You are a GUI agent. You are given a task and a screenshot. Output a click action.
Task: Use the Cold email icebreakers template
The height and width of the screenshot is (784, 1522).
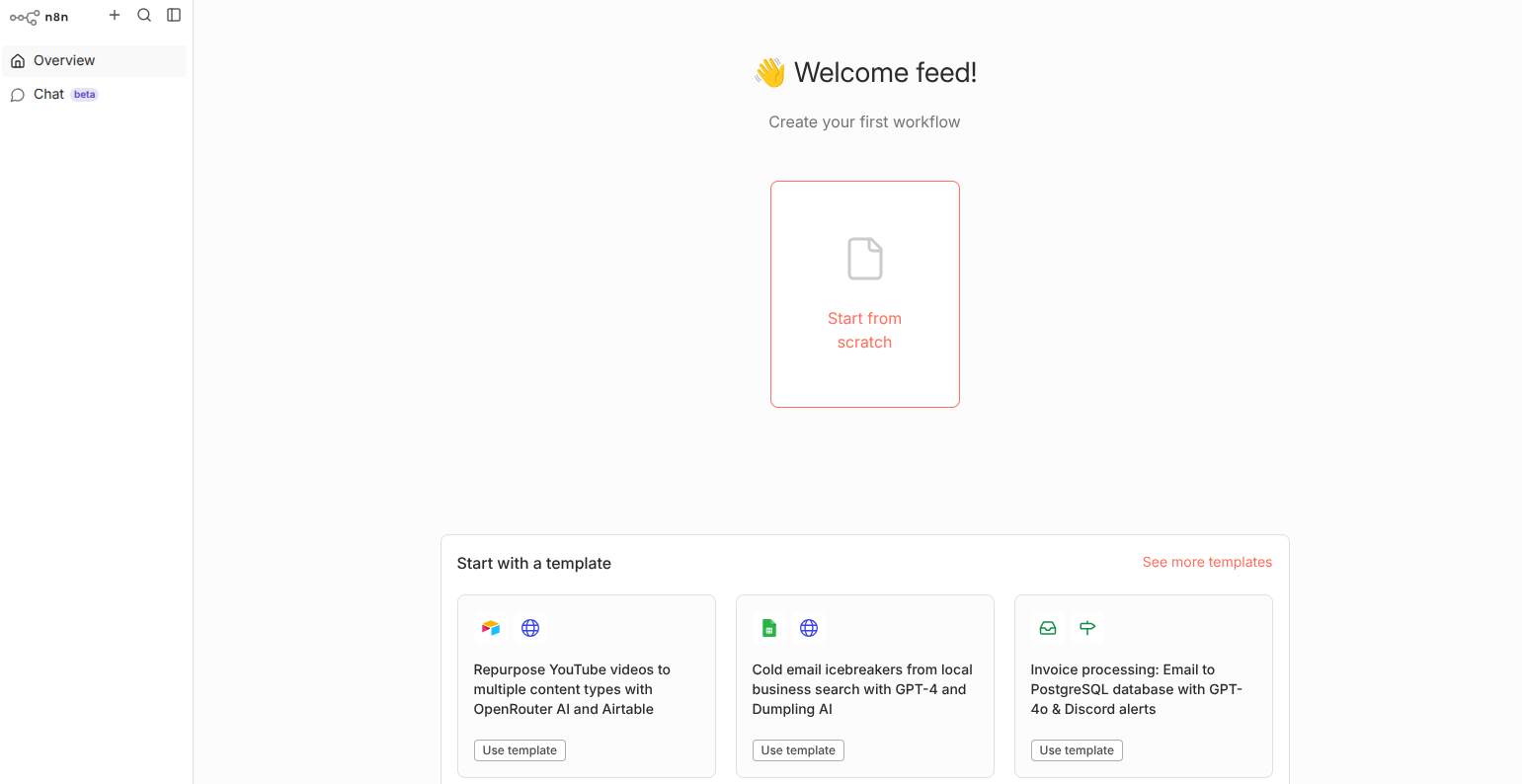(798, 750)
